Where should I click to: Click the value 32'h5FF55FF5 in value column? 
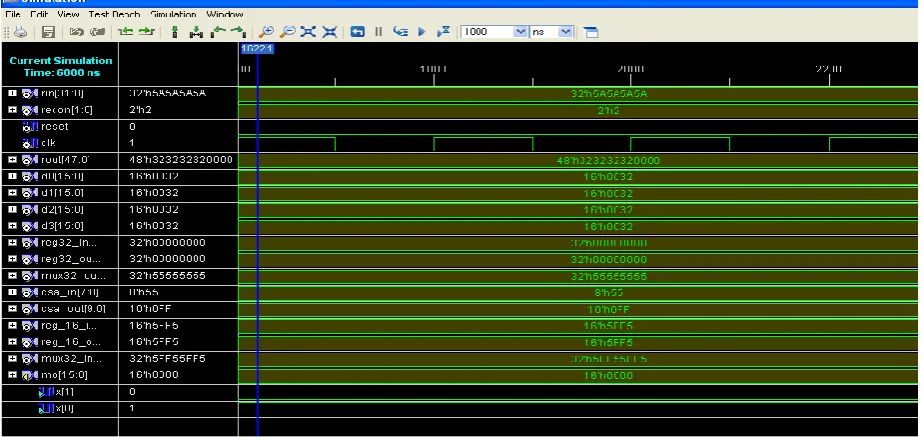(167, 358)
